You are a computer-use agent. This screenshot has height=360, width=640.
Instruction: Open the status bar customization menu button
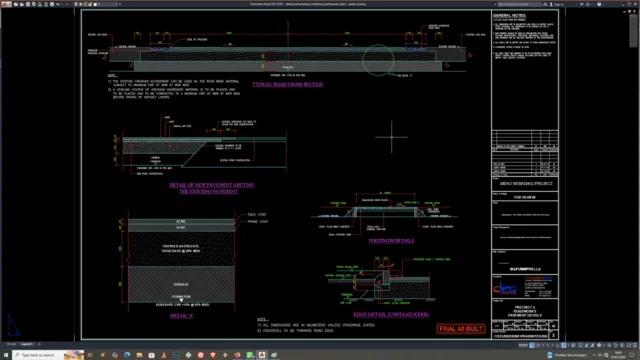tap(635, 345)
